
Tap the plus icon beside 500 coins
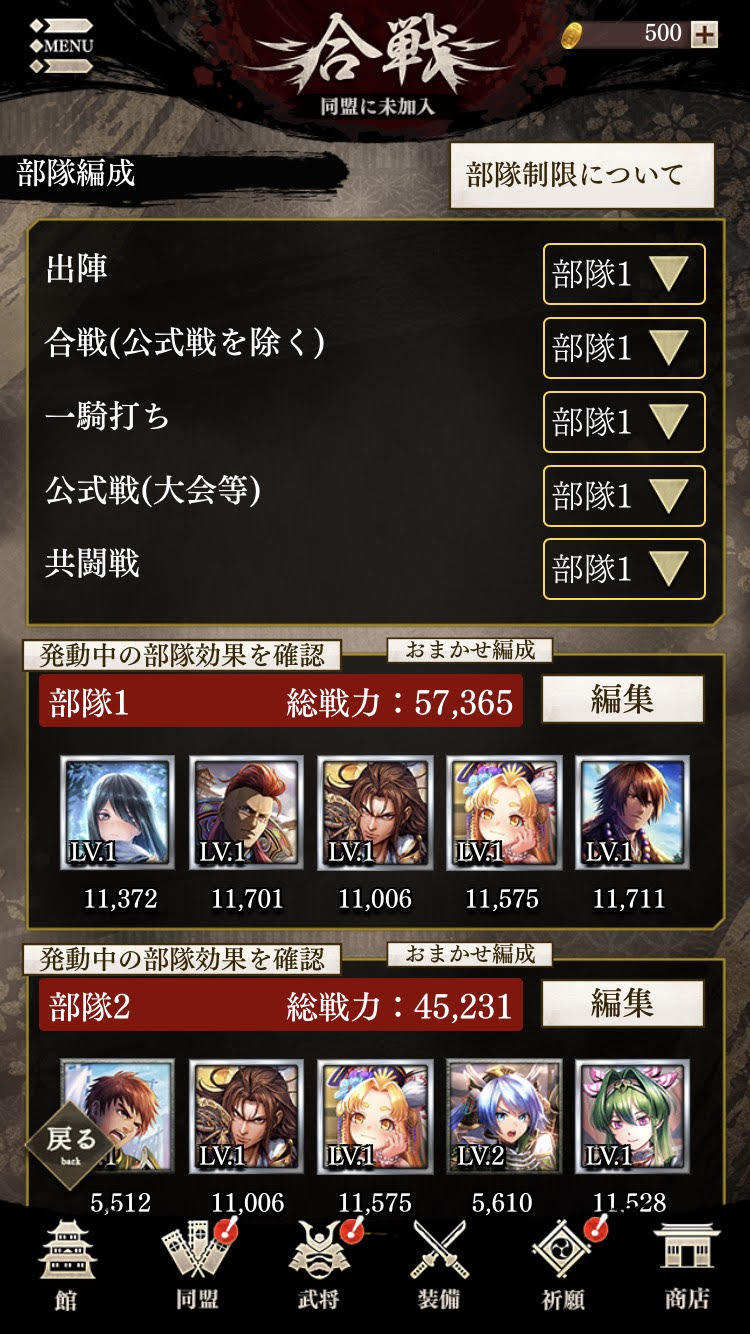705,33
